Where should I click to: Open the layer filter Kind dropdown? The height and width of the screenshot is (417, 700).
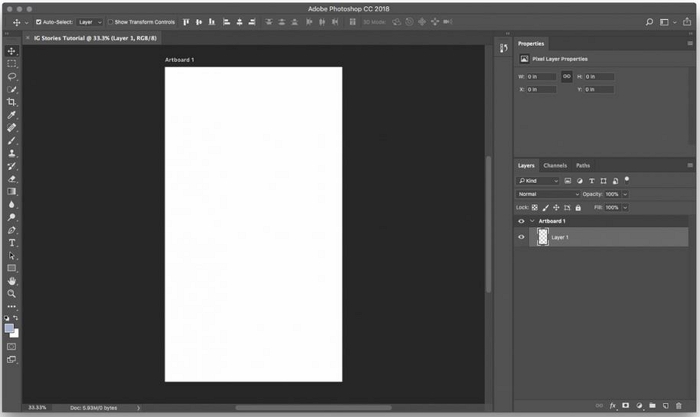(538, 181)
